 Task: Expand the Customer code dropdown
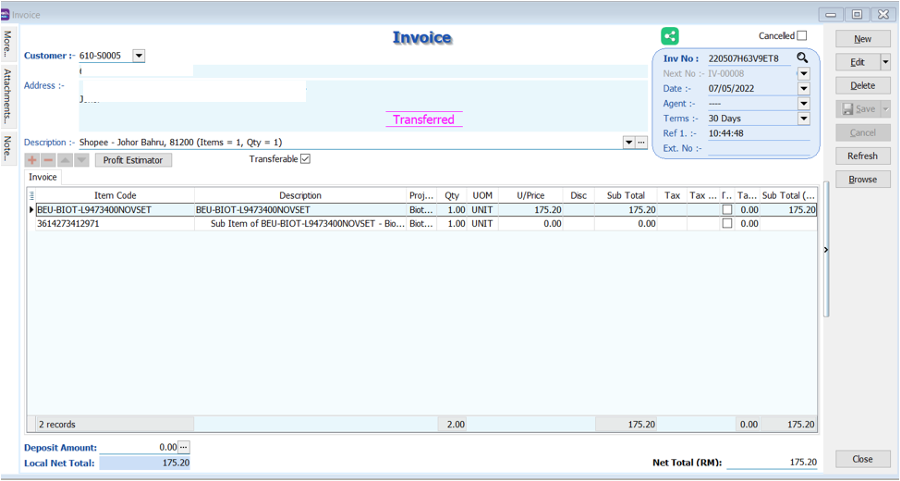tap(138, 56)
